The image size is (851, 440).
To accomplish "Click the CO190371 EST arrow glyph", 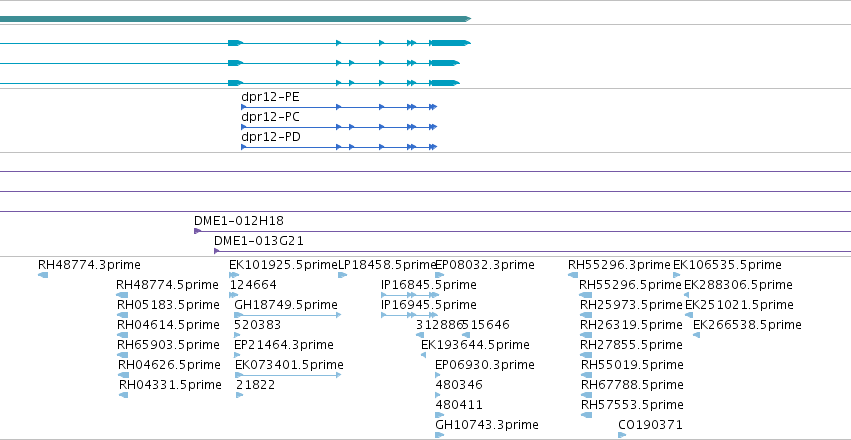I will coord(622,435).
